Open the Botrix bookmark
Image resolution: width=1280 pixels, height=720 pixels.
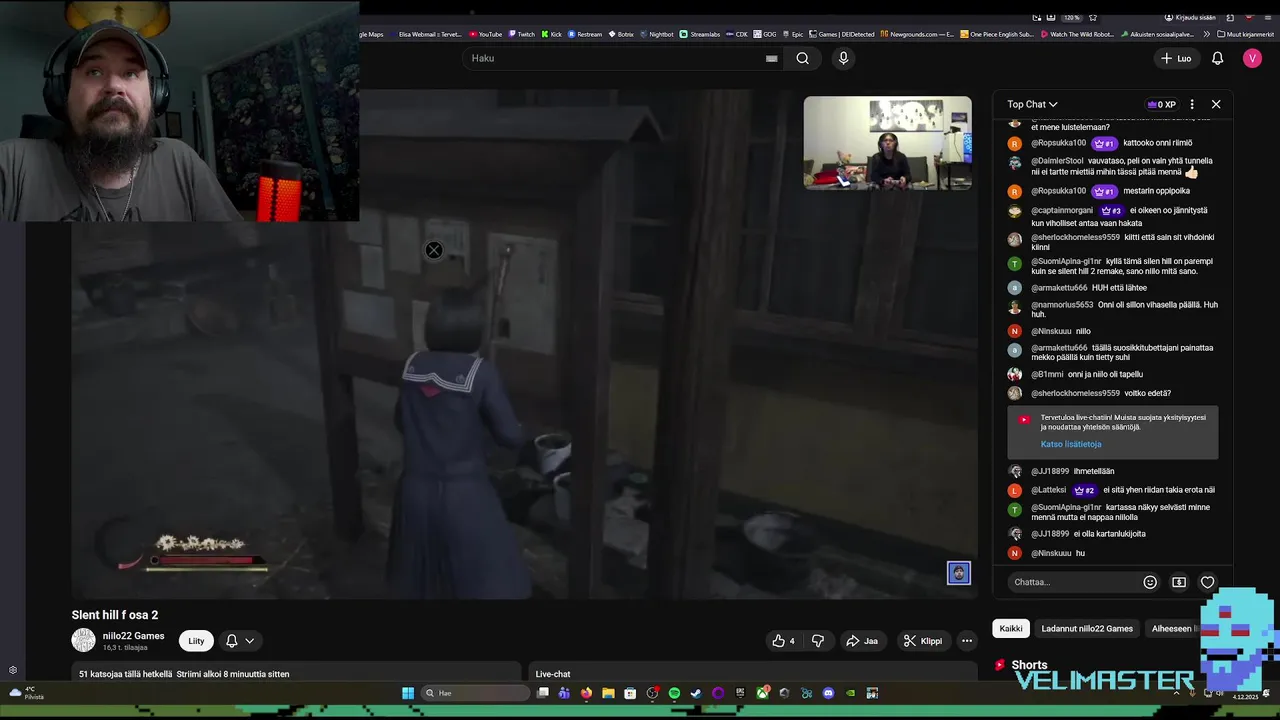(621, 34)
